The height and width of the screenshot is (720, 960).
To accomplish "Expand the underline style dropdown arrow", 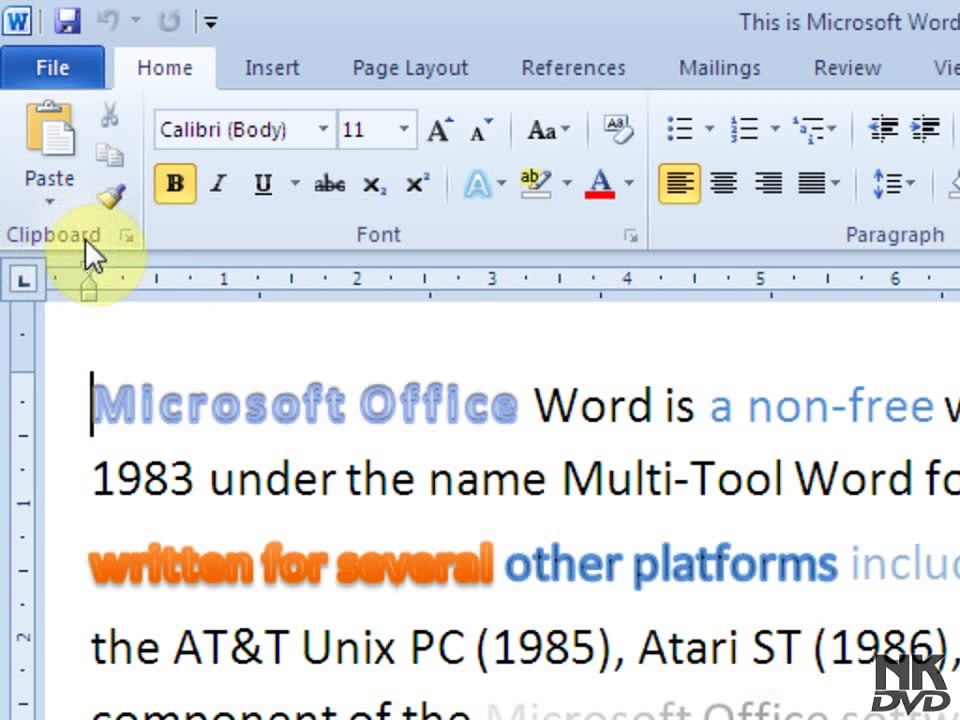I will pos(295,183).
